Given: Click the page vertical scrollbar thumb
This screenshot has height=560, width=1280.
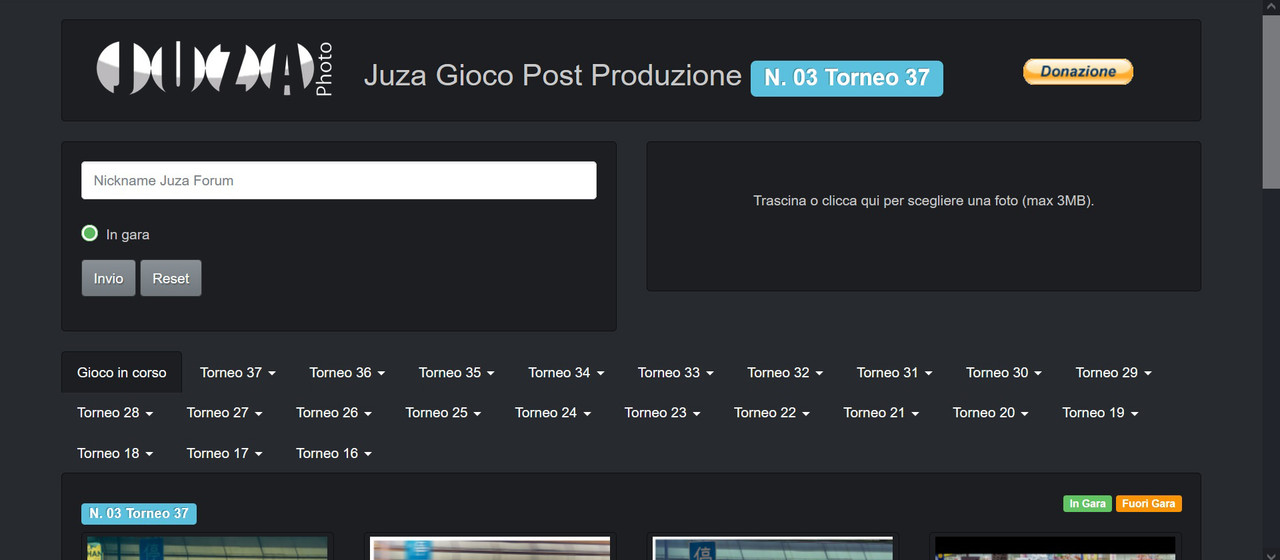Looking at the screenshot, I should (x=1271, y=101).
